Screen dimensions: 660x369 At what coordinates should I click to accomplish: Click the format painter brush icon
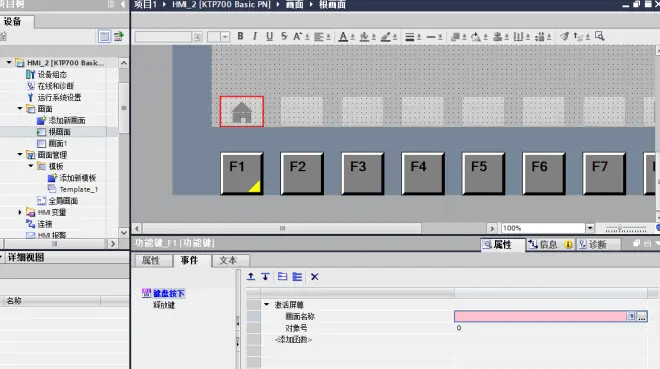(x=564, y=37)
